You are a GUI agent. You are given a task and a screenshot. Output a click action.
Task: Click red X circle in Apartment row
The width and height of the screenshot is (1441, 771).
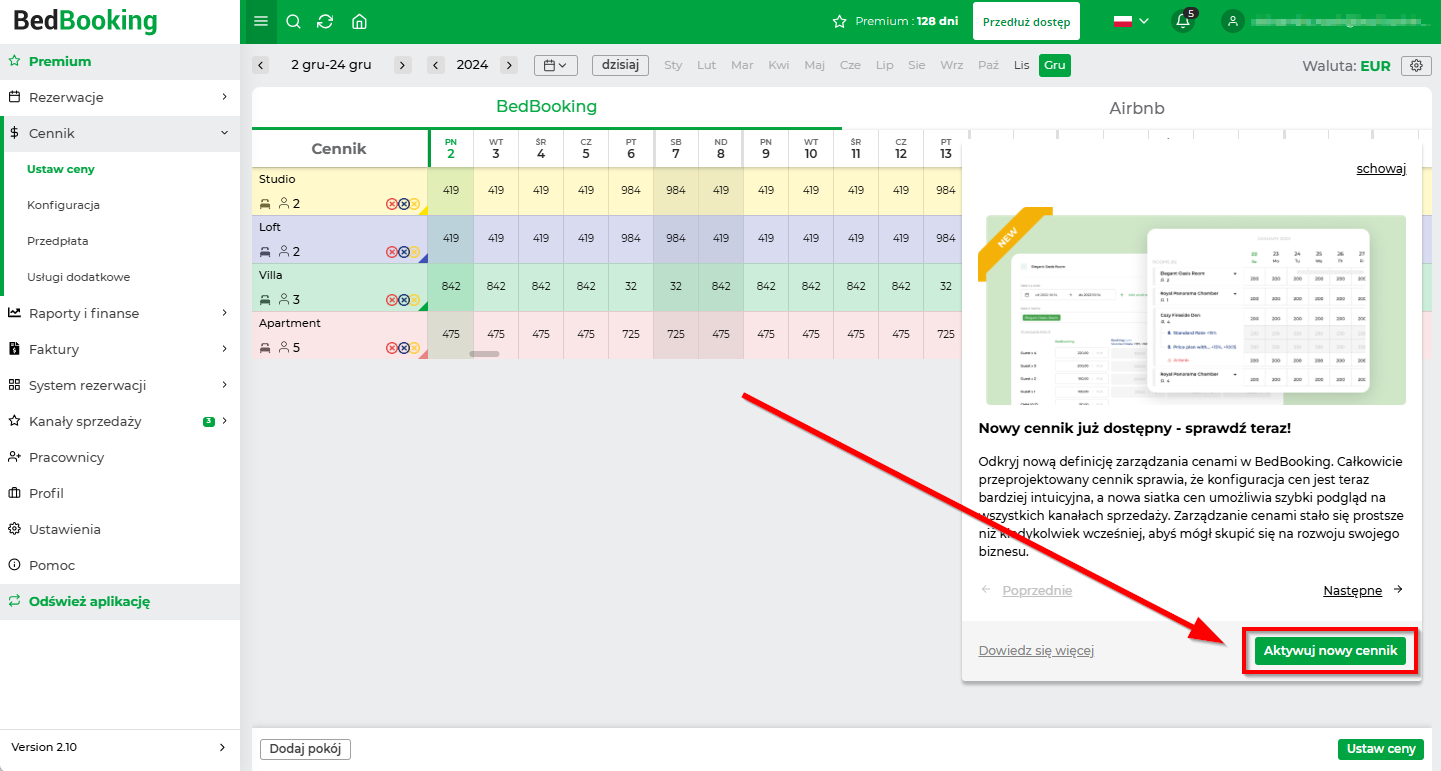tap(392, 348)
